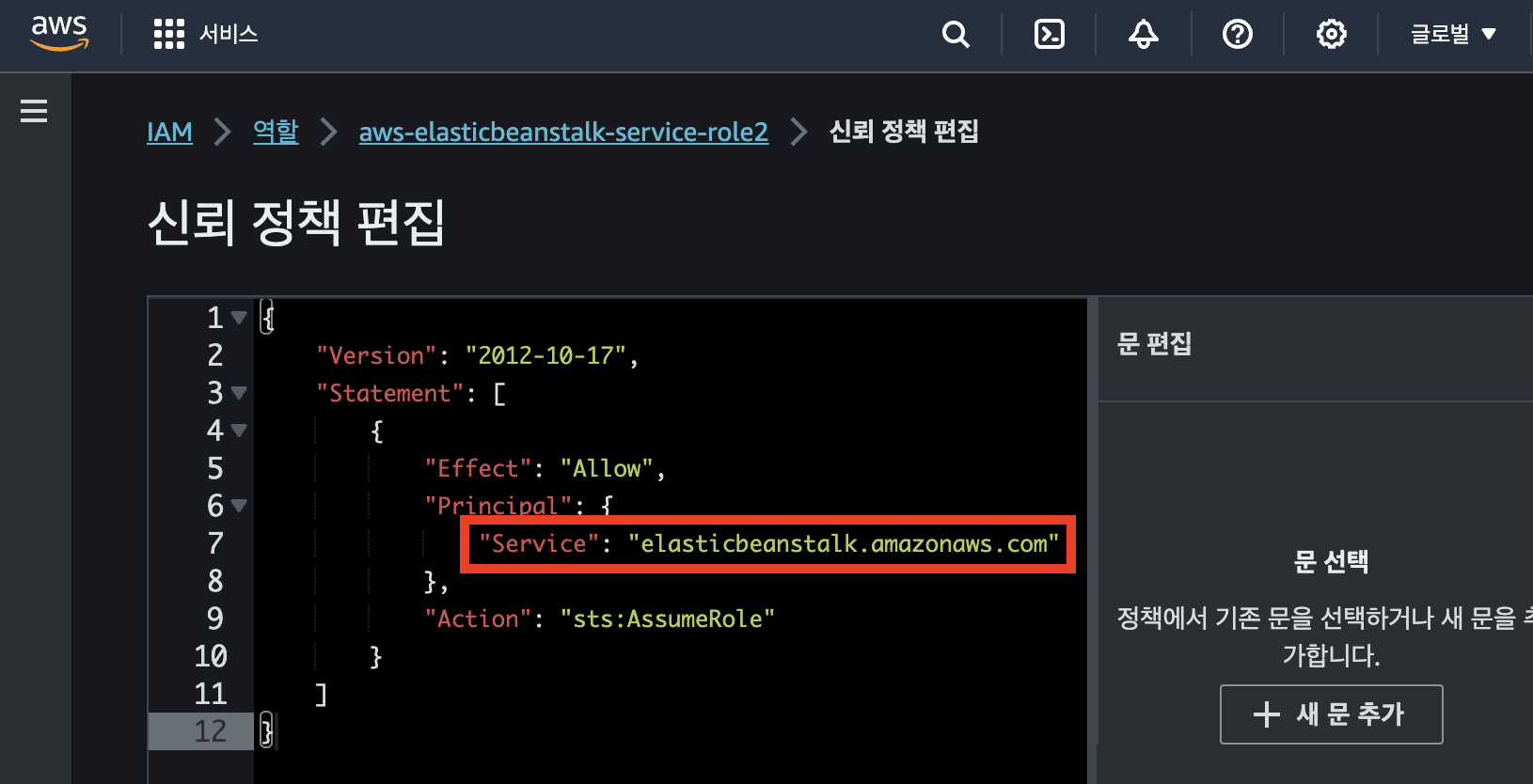The height and width of the screenshot is (784, 1533).
Task: Click the 새 문 추가 button
Action: pos(1331,714)
